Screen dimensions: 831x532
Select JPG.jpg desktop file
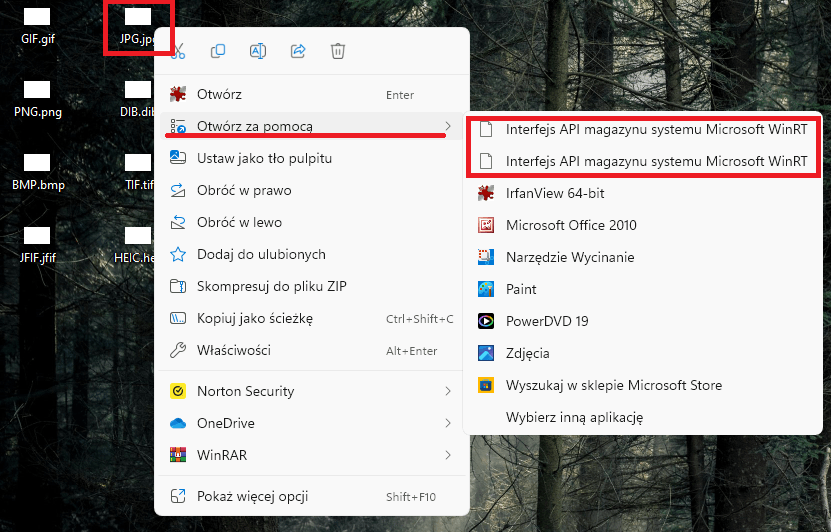click(x=137, y=26)
